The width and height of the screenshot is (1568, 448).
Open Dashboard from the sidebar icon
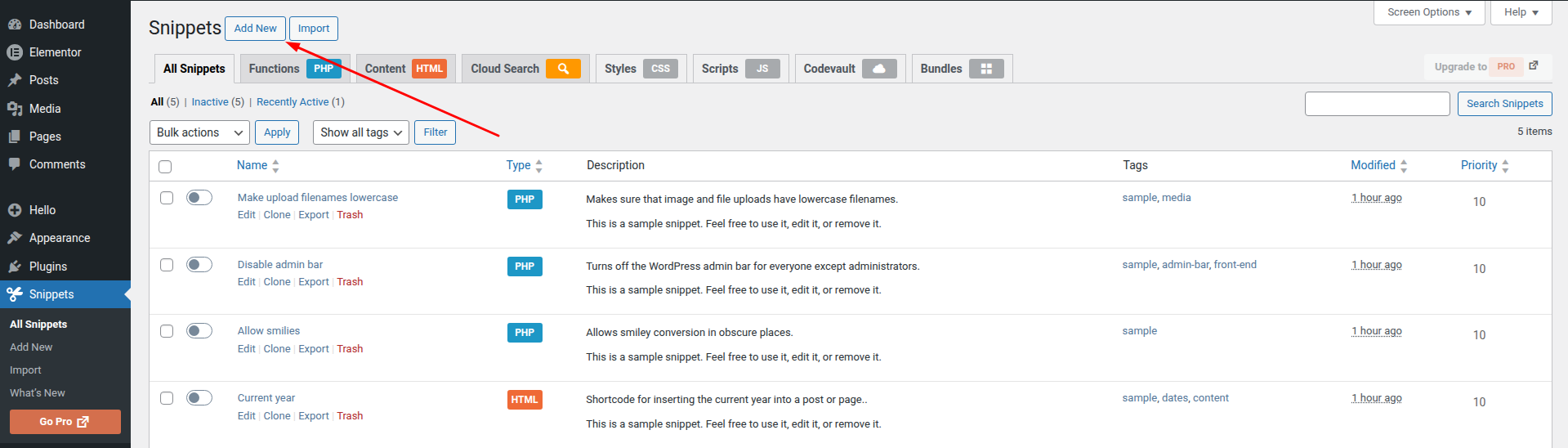tap(15, 25)
